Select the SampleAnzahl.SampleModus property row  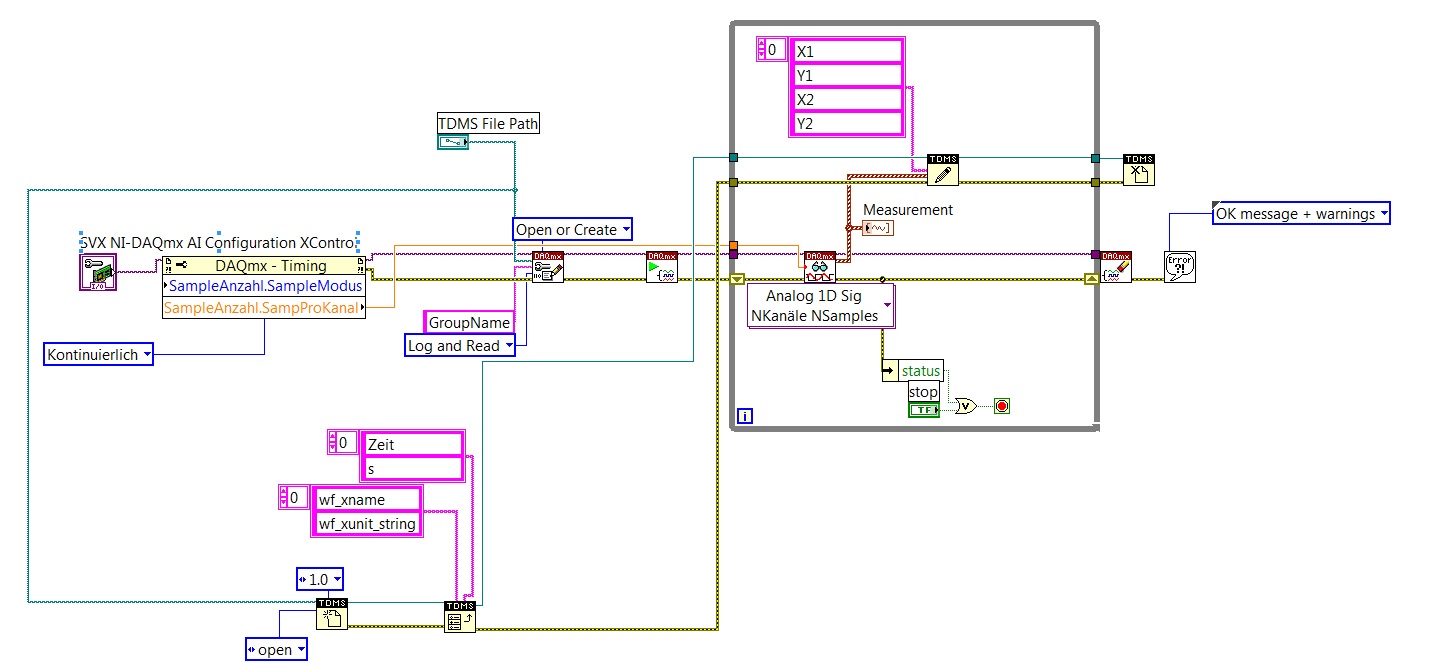click(263, 286)
